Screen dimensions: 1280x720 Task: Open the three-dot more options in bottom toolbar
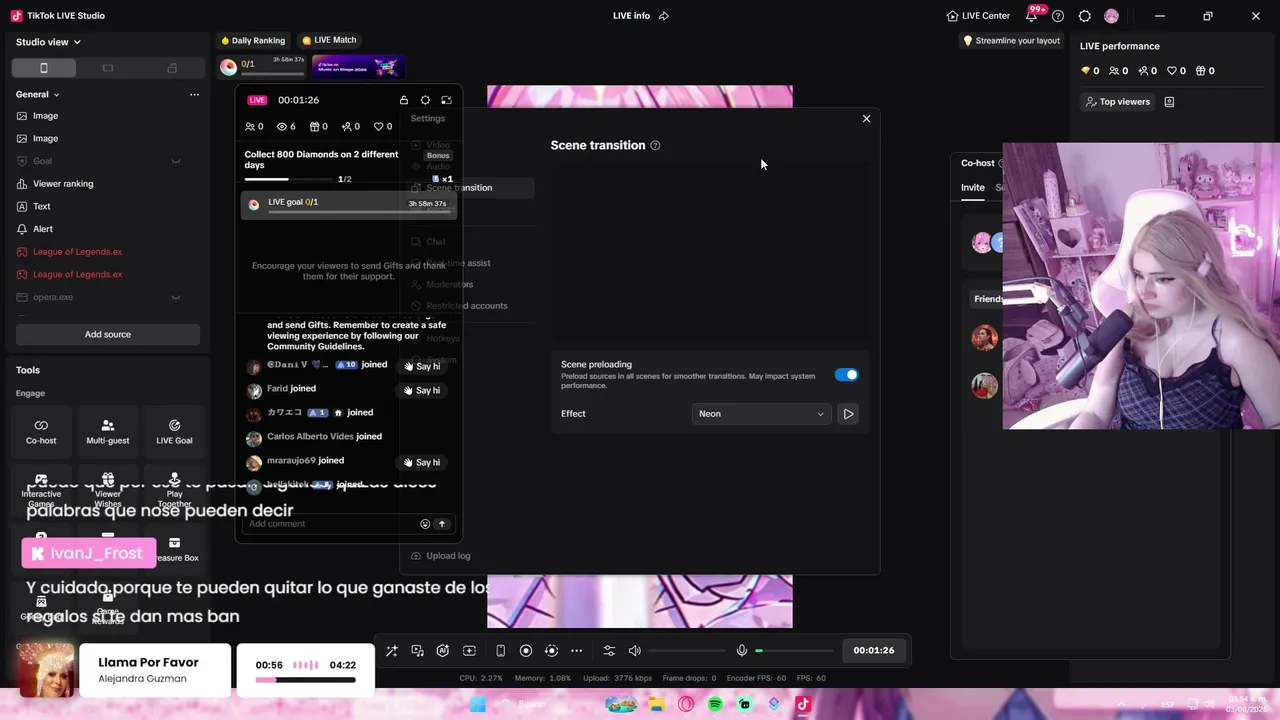tap(577, 651)
